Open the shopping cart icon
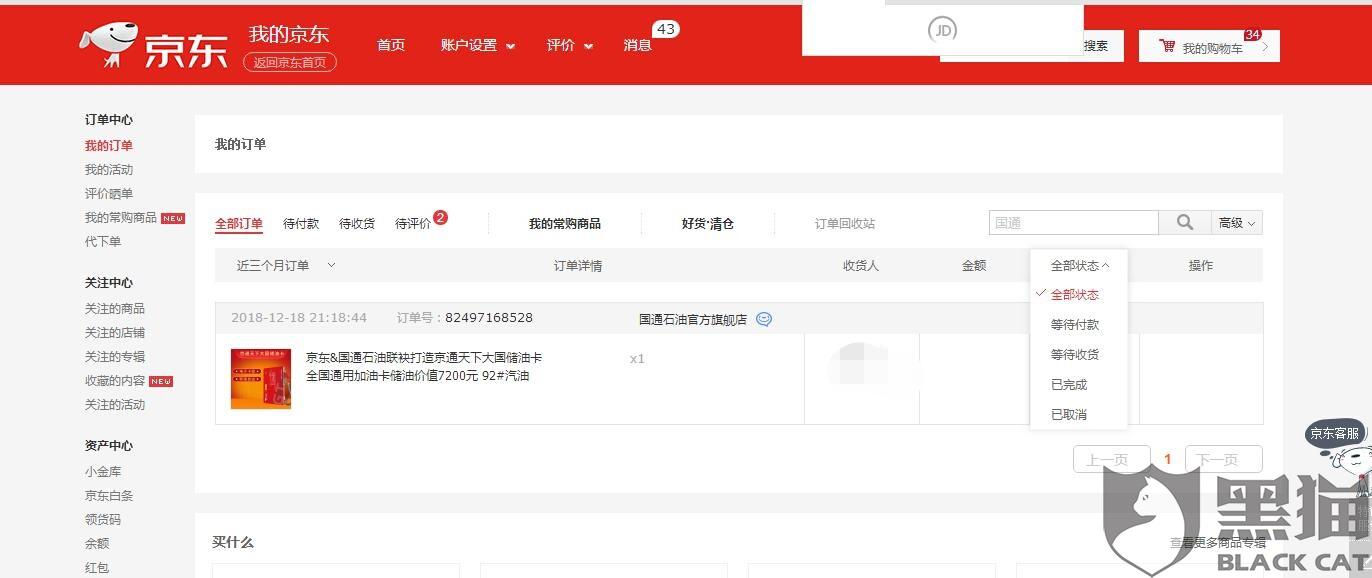The height and width of the screenshot is (578, 1372). 1167,46
